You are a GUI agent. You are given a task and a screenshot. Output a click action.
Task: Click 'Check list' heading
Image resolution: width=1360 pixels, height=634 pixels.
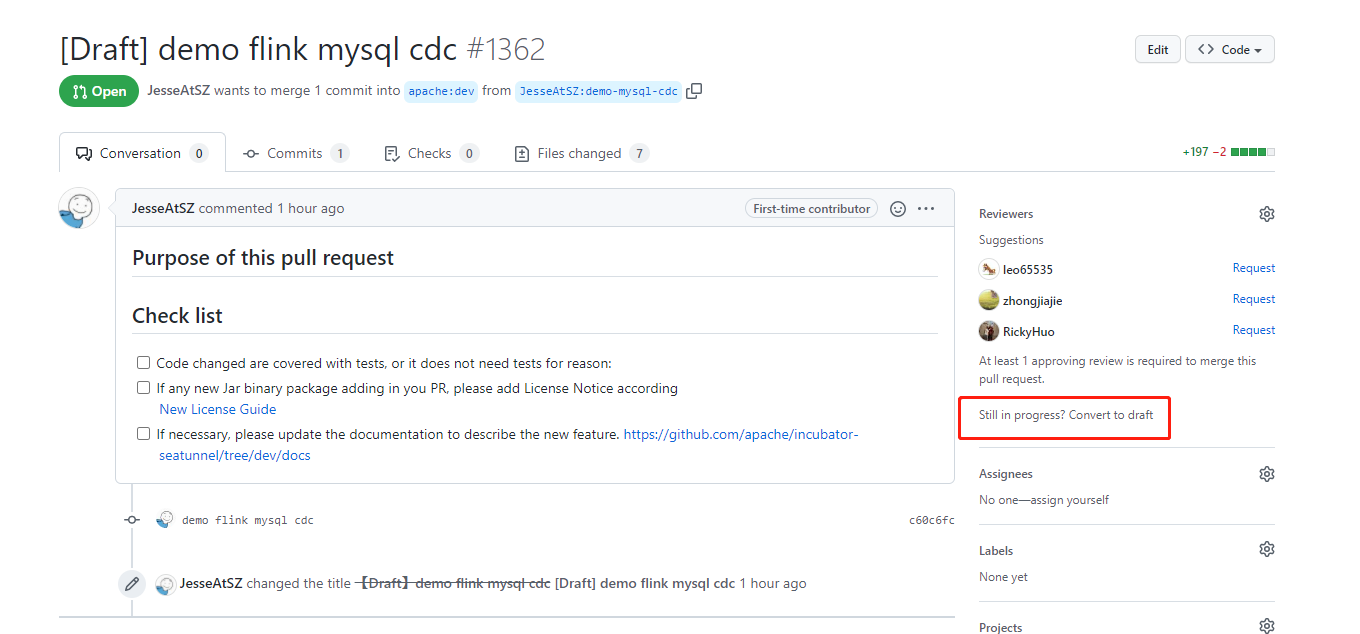177,316
